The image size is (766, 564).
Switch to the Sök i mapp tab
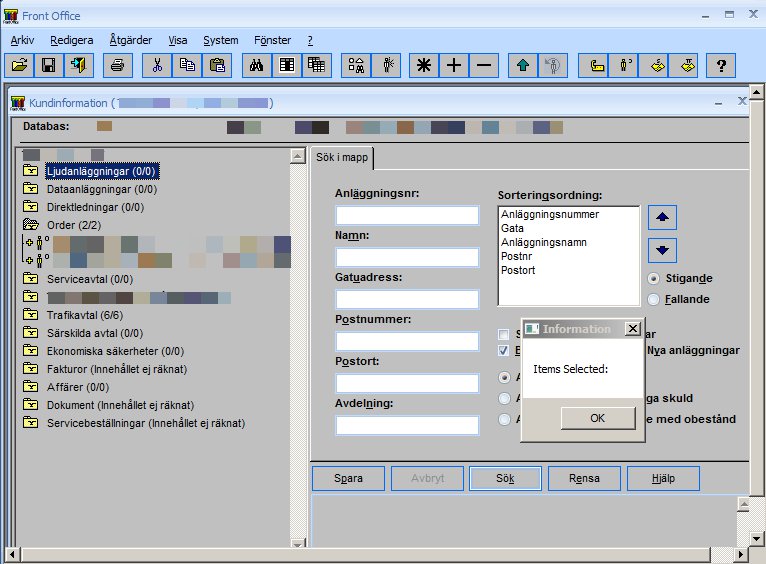[341, 158]
